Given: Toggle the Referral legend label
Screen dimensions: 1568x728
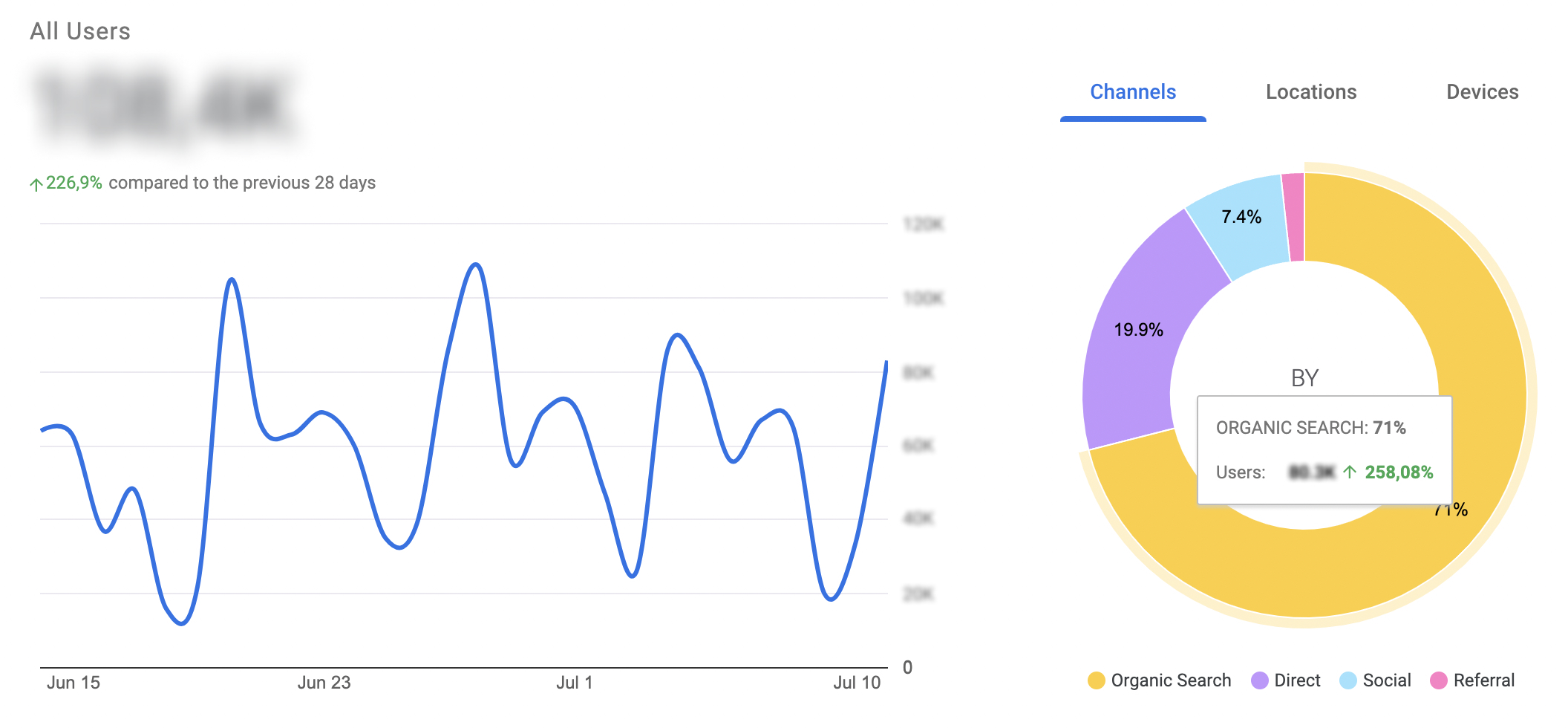Looking at the screenshot, I should [x=1483, y=680].
